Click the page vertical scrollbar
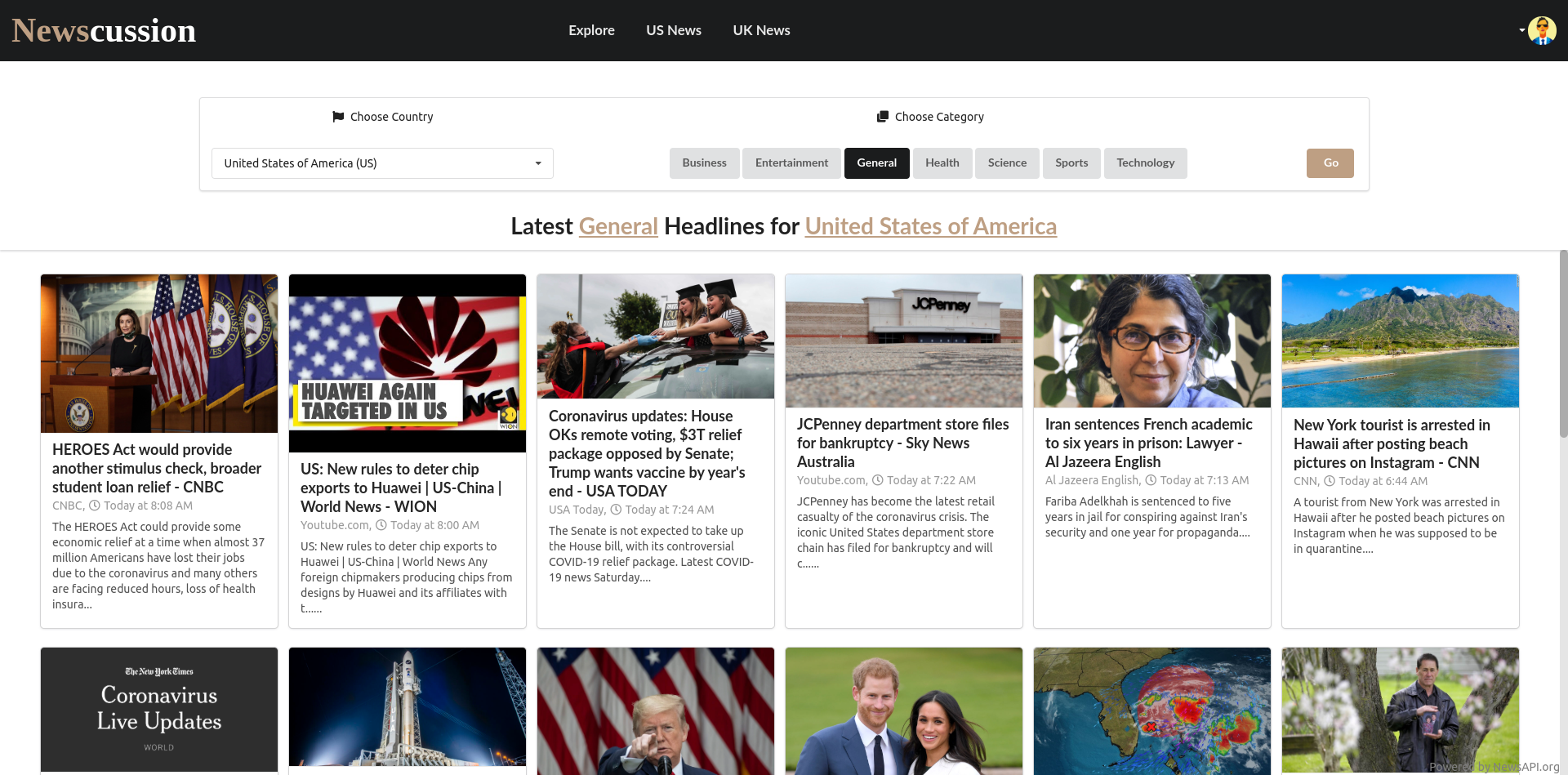 [1563, 343]
